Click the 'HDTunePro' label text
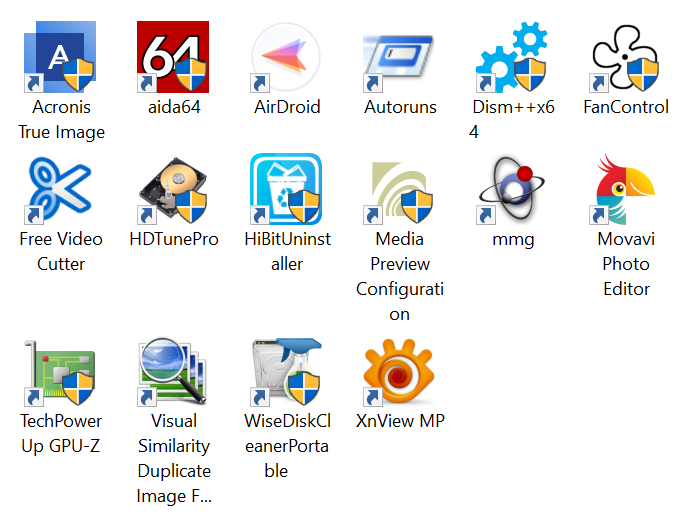This screenshot has width=675, height=531. point(174,239)
